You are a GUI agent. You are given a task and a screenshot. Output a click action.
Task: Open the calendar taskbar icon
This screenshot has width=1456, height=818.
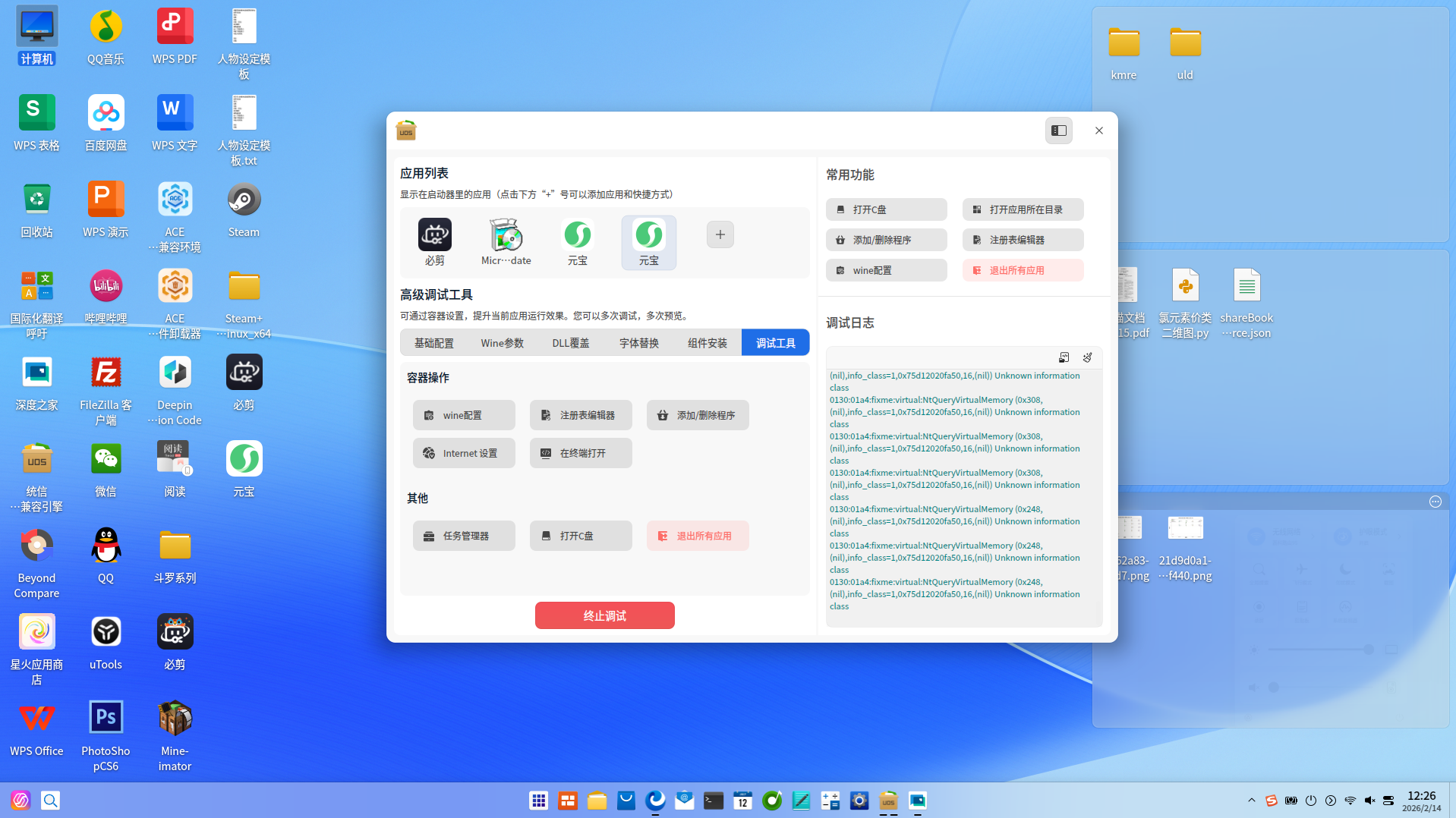[x=743, y=801]
